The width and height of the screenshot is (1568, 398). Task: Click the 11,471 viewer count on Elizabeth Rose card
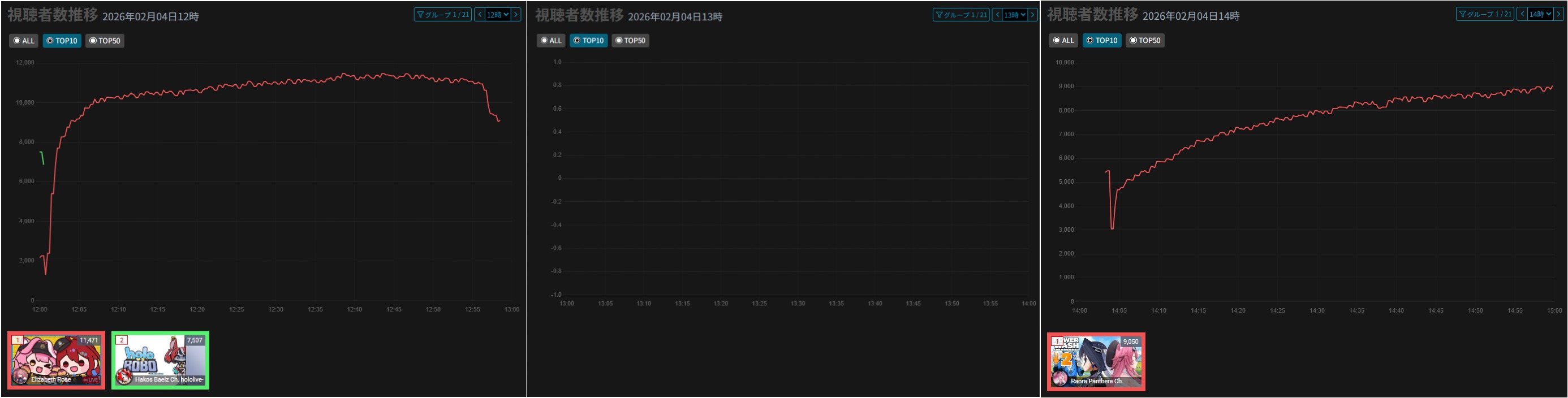click(89, 341)
